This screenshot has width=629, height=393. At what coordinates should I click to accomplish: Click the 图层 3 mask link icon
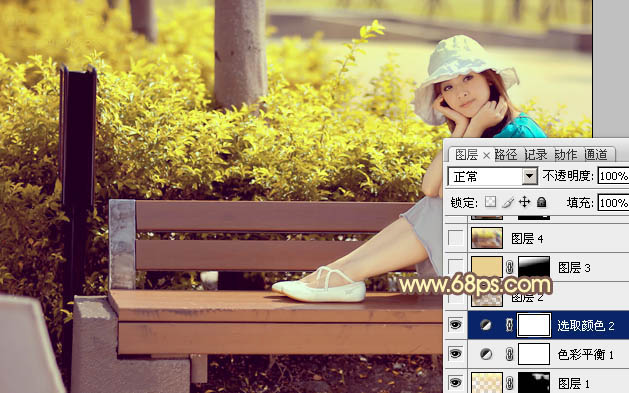[x=509, y=267]
